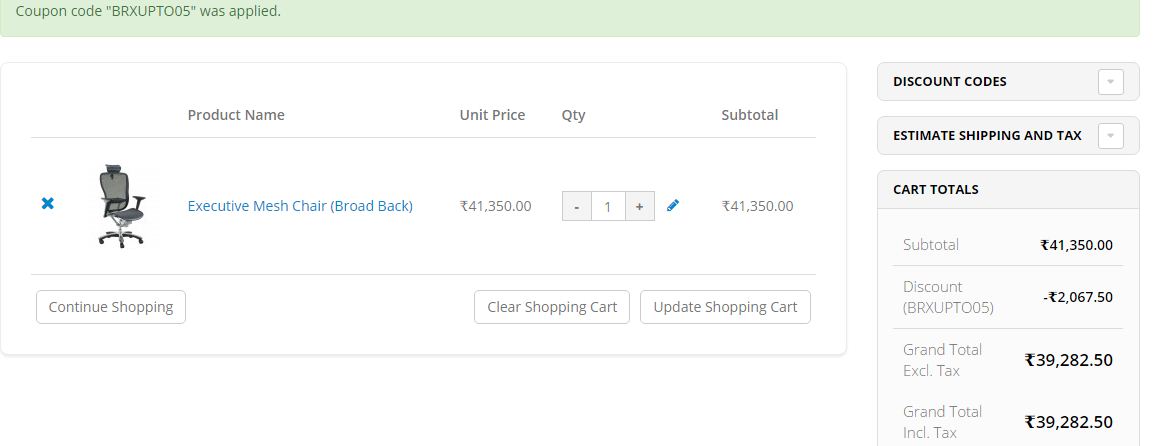Click the pencil edit icon beside quantity
This screenshot has height=446, width=1160.
pyautogui.click(x=673, y=206)
